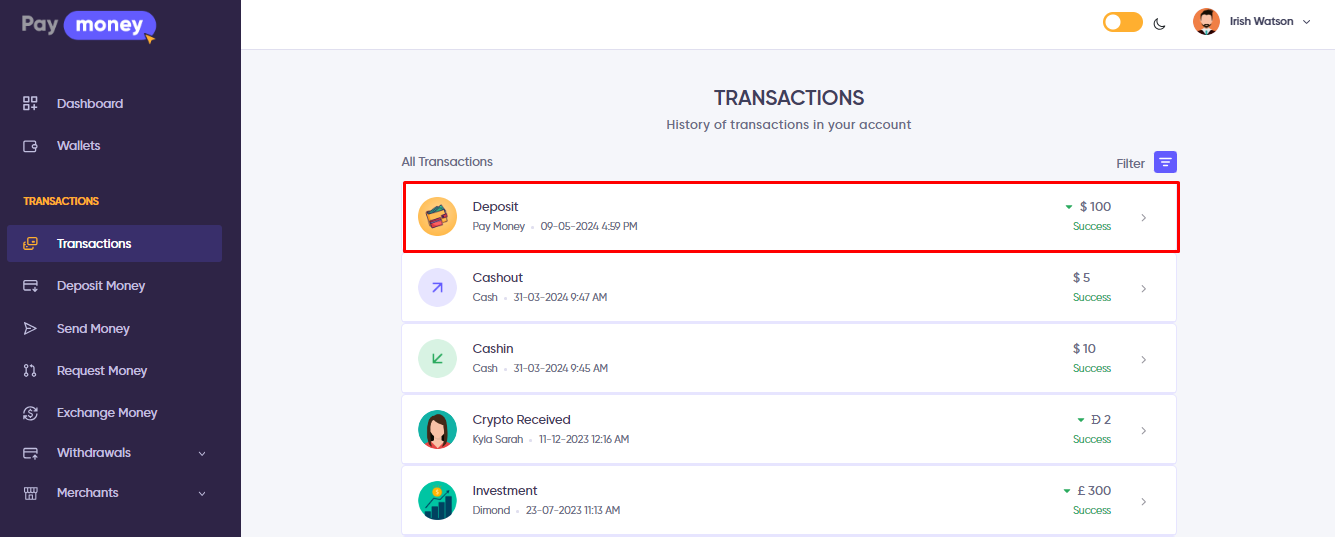Viewport: 1335px width, 537px height.
Task: Click the Dashboard sidebar icon
Action: click(x=31, y=104)
